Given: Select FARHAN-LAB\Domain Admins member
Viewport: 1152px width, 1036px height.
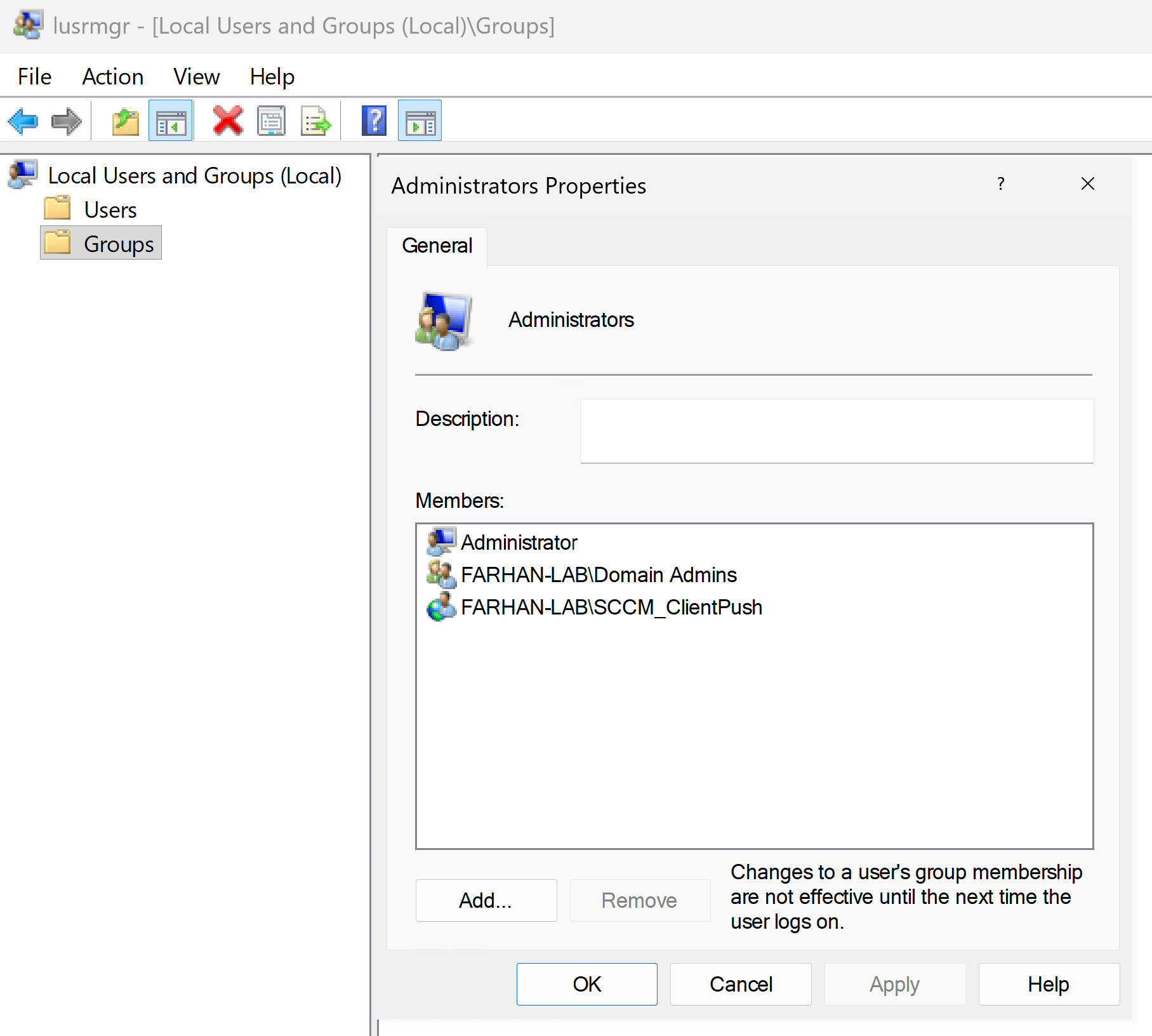Looking at the screenshot, I should pyautogui.click(x=598, y=575).
